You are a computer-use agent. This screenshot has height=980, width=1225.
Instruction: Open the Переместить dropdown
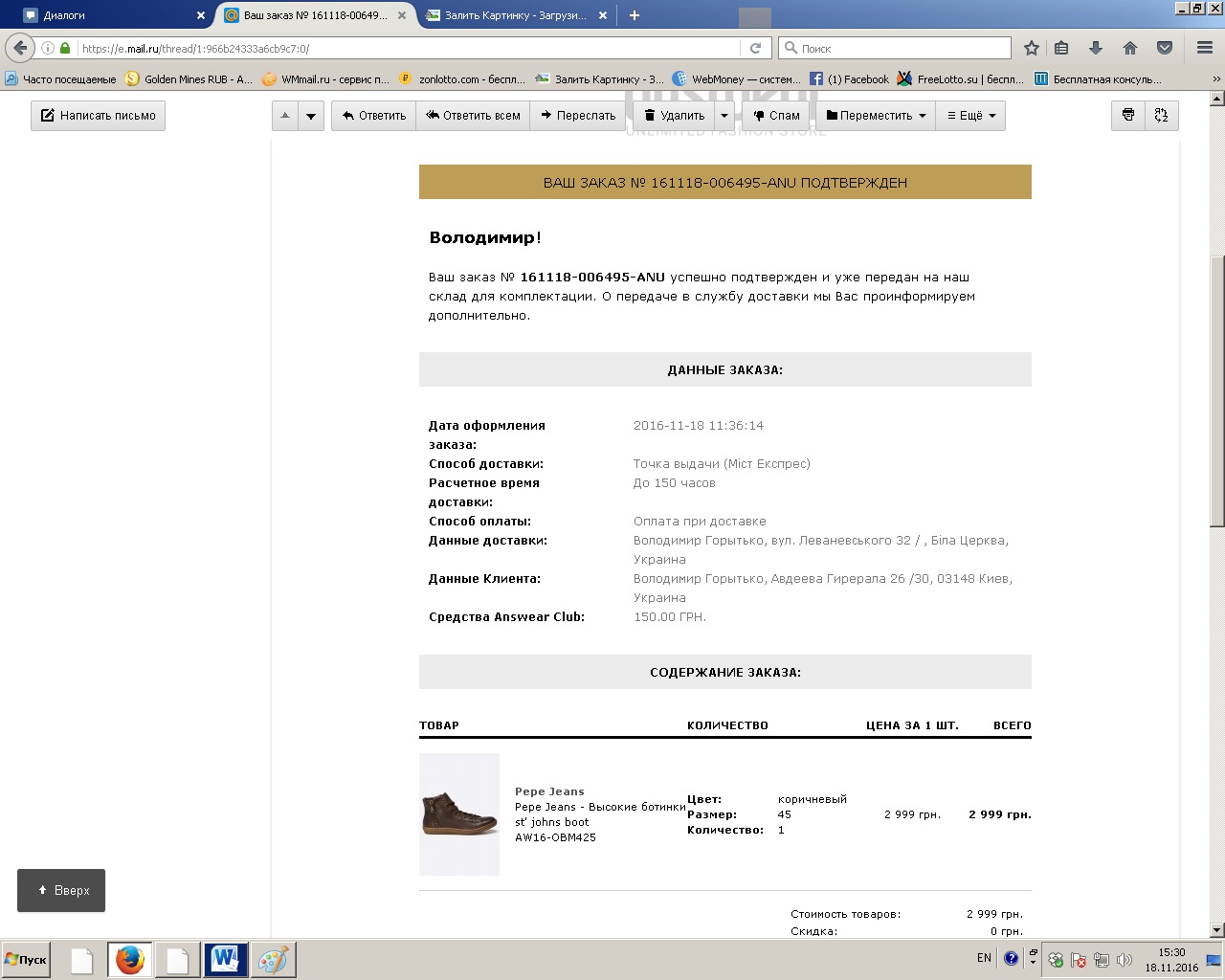coord(875,116)
